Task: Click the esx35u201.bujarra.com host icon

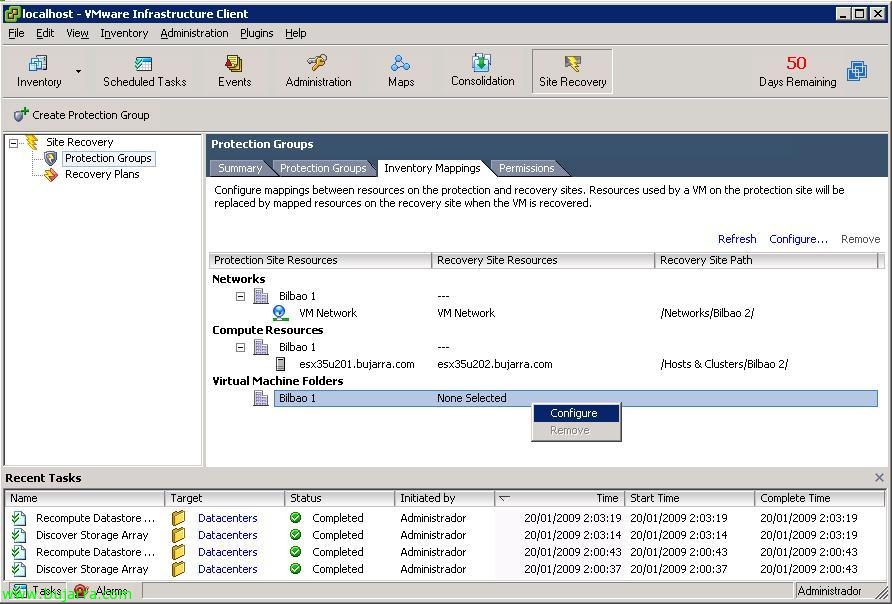Action: click(x=280, y=364)
